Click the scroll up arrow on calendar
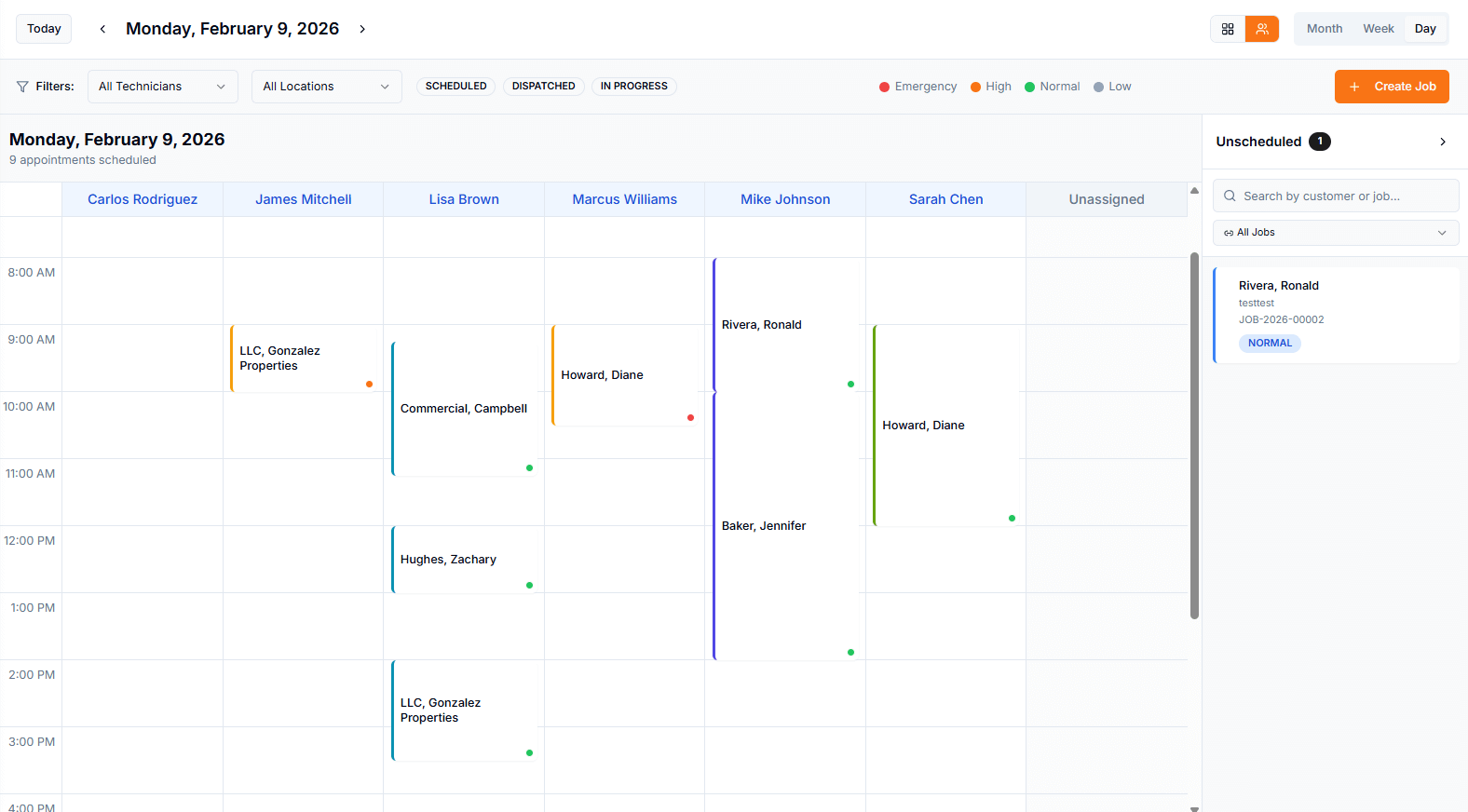 point(1194,190)
